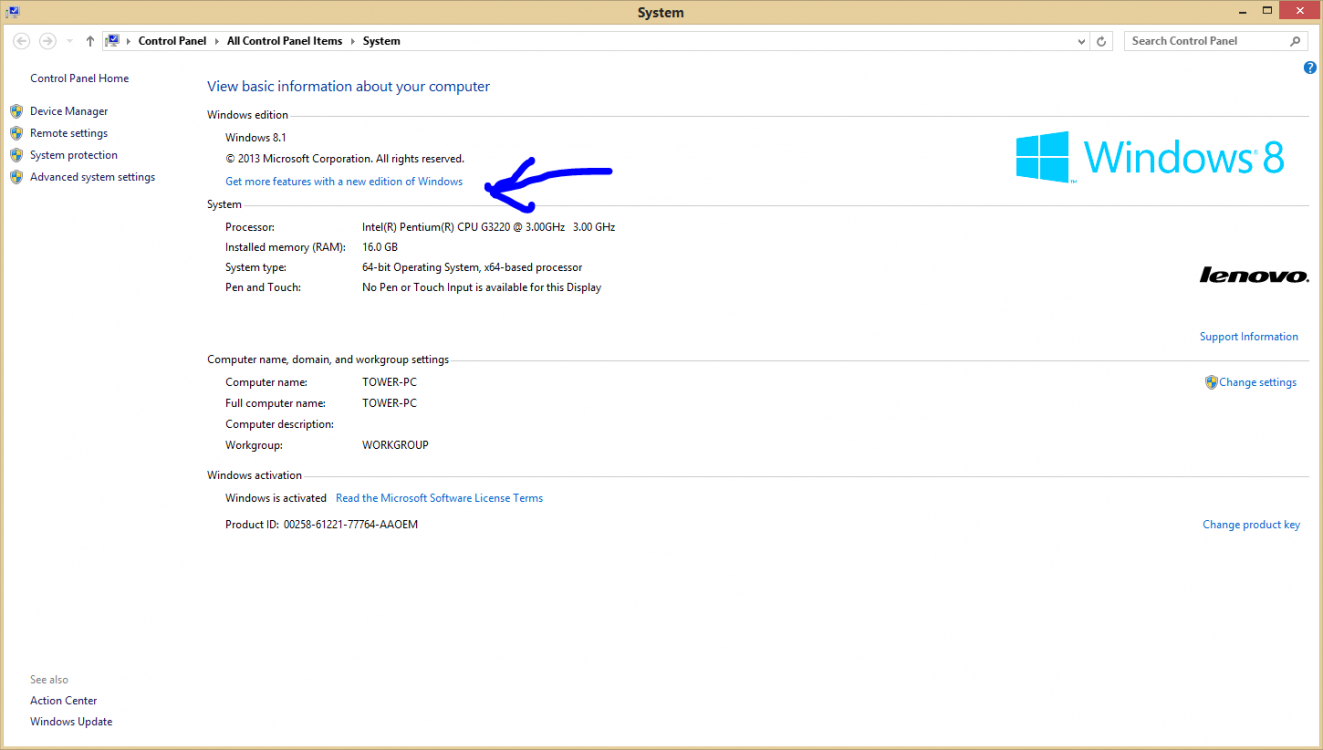Screen dimensions: 1323x750
Task: Click the shield icon beside Change settings
Action: pyautogui.click(x=1211, y=382)
